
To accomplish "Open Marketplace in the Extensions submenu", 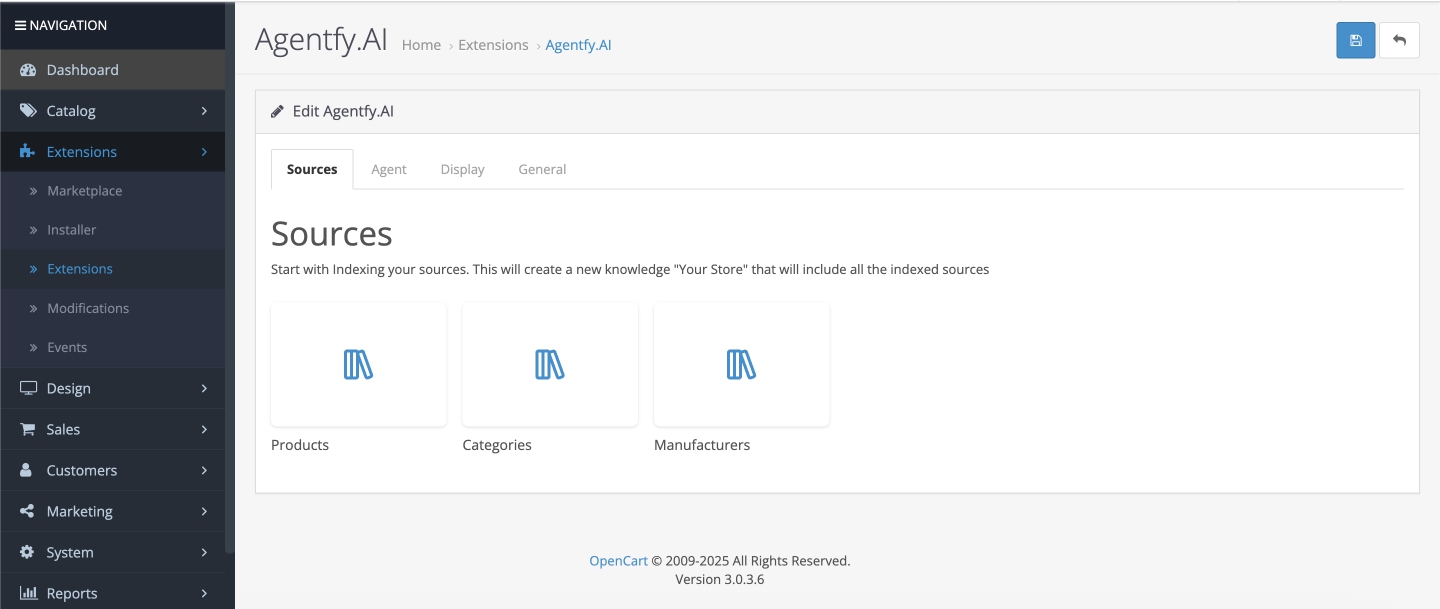I will click(85, 191).
